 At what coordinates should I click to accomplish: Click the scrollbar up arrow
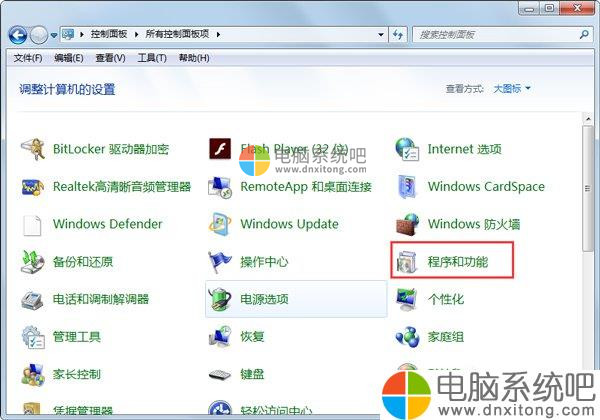pyautogui.click(x=588, y=119)
